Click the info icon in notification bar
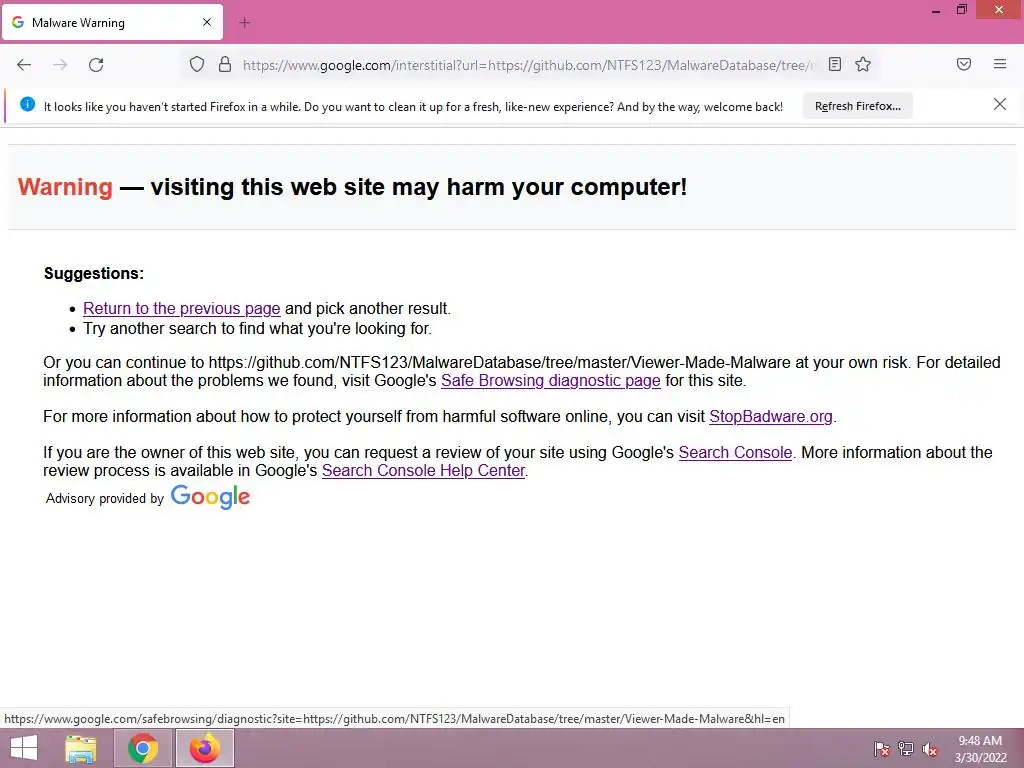1024x768 pixels. [27, 104]
